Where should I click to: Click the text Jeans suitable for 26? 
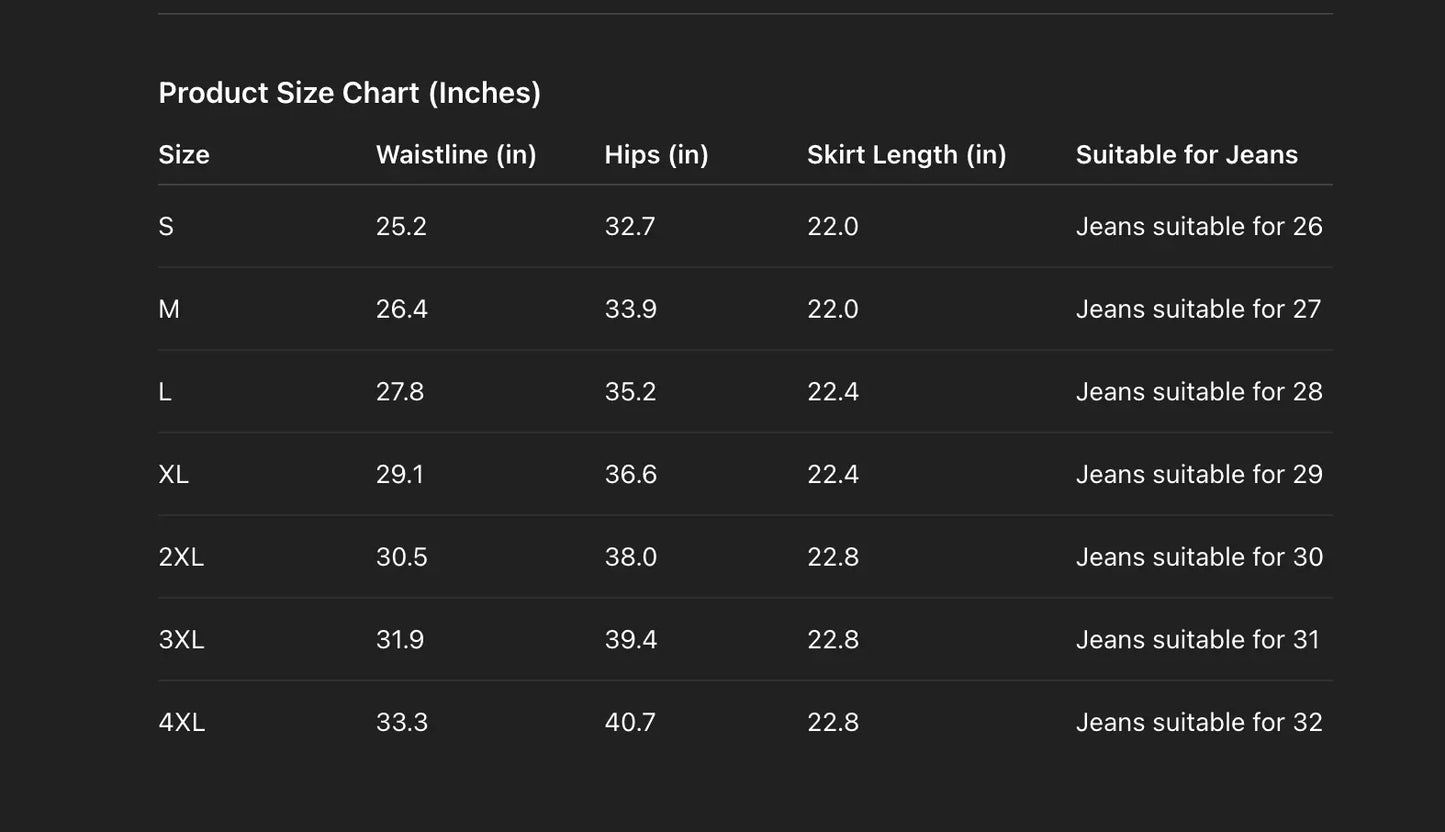[x=1198, y=227]
